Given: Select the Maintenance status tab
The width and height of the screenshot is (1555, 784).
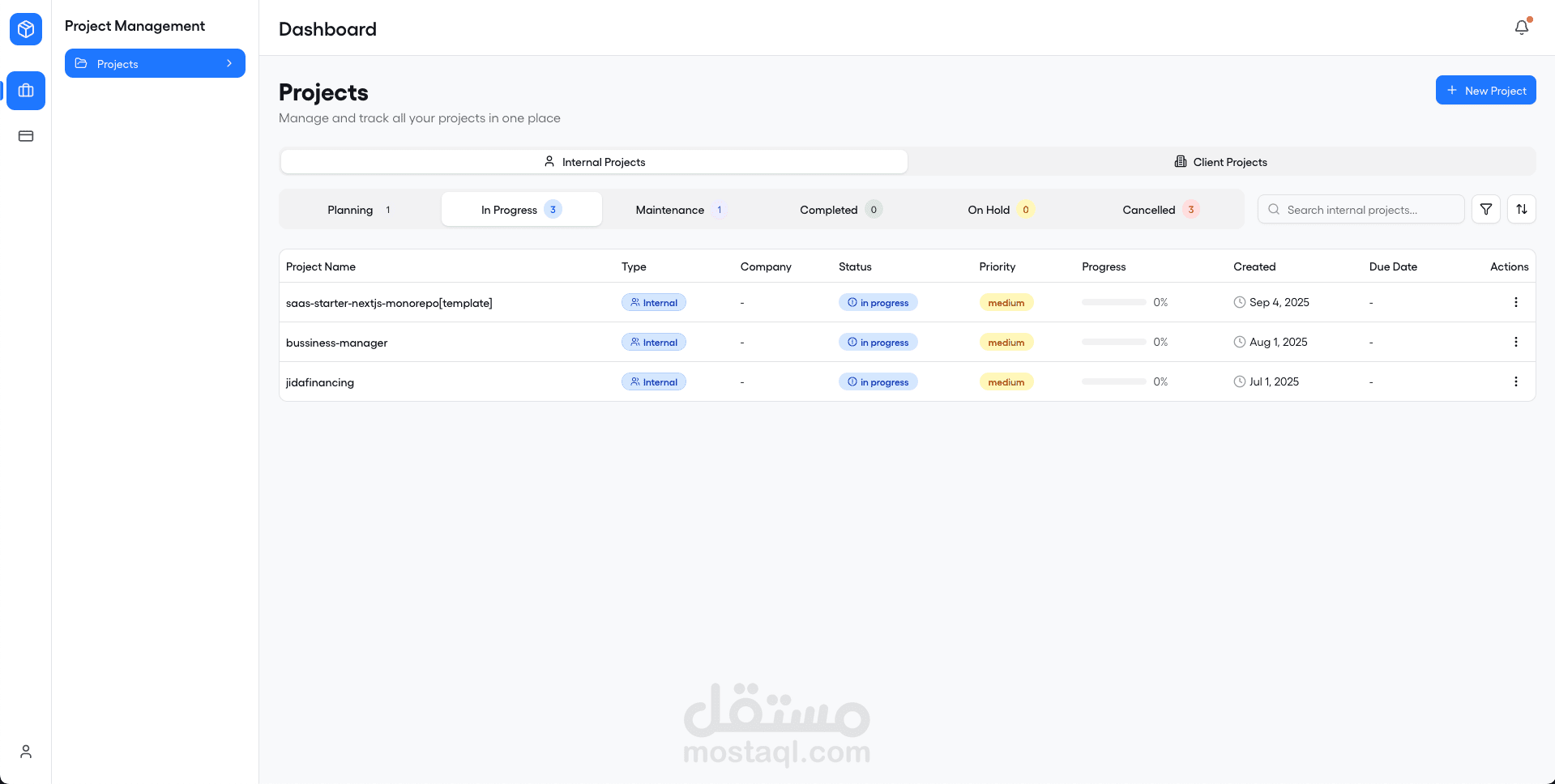Looking at the screenshot, I should [681, 209].
